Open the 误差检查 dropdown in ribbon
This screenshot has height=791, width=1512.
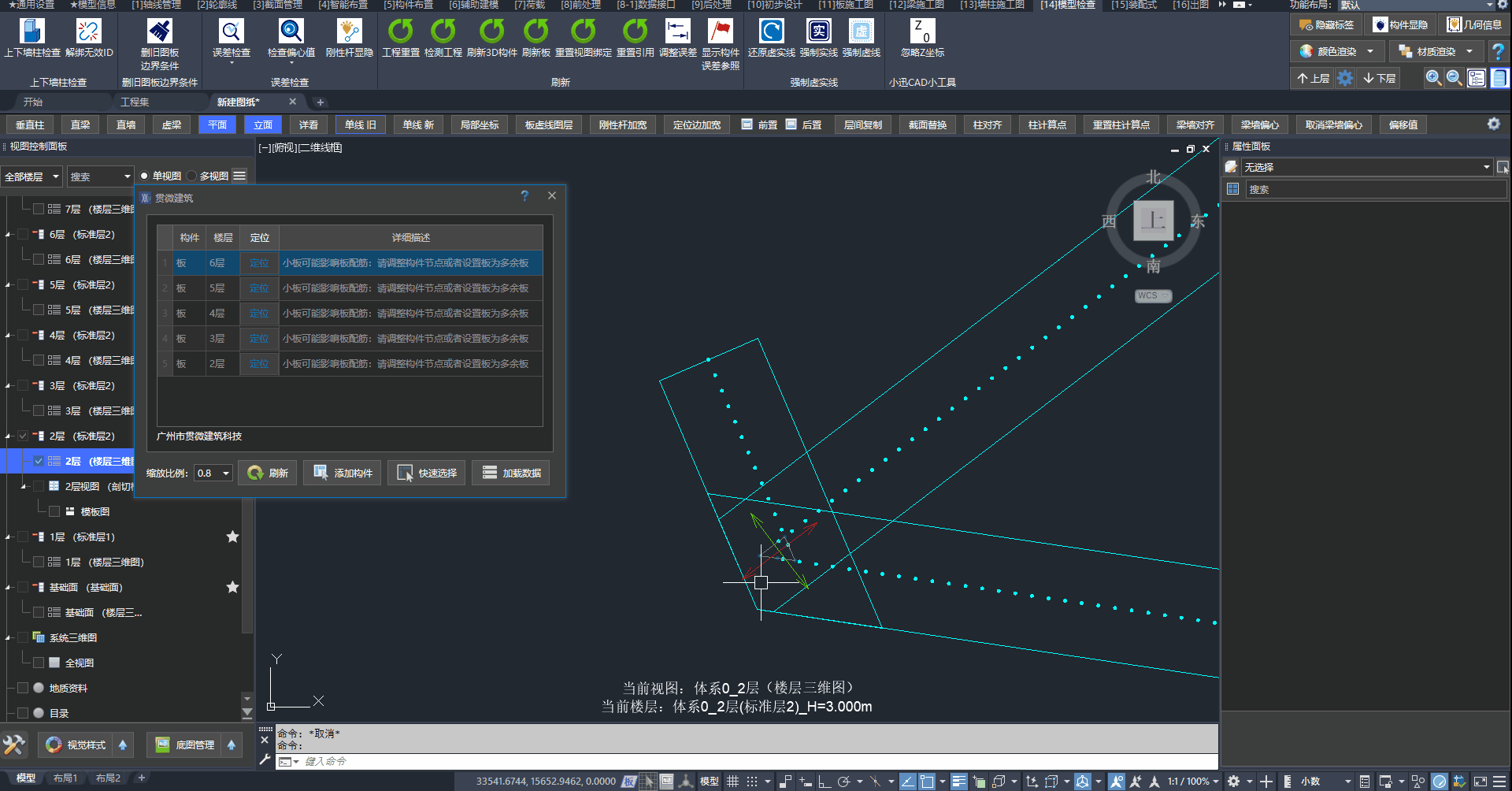coord(232,62)
